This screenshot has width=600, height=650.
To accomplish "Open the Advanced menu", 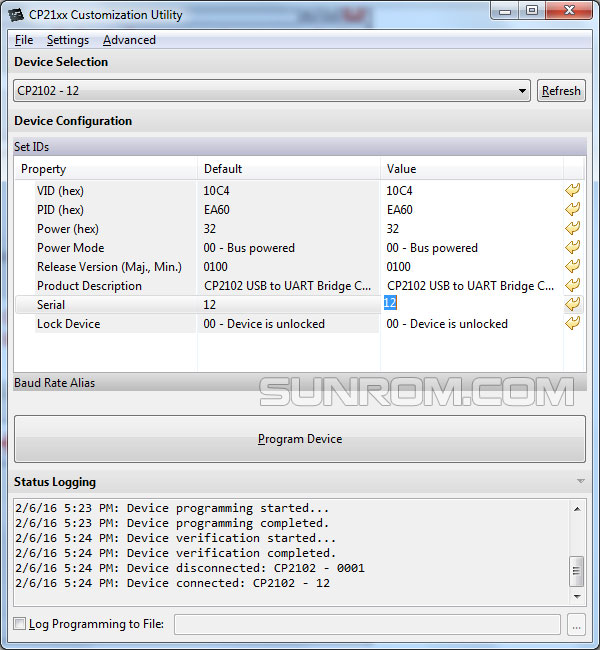I will pyautogui.click(x=129, y=40).
